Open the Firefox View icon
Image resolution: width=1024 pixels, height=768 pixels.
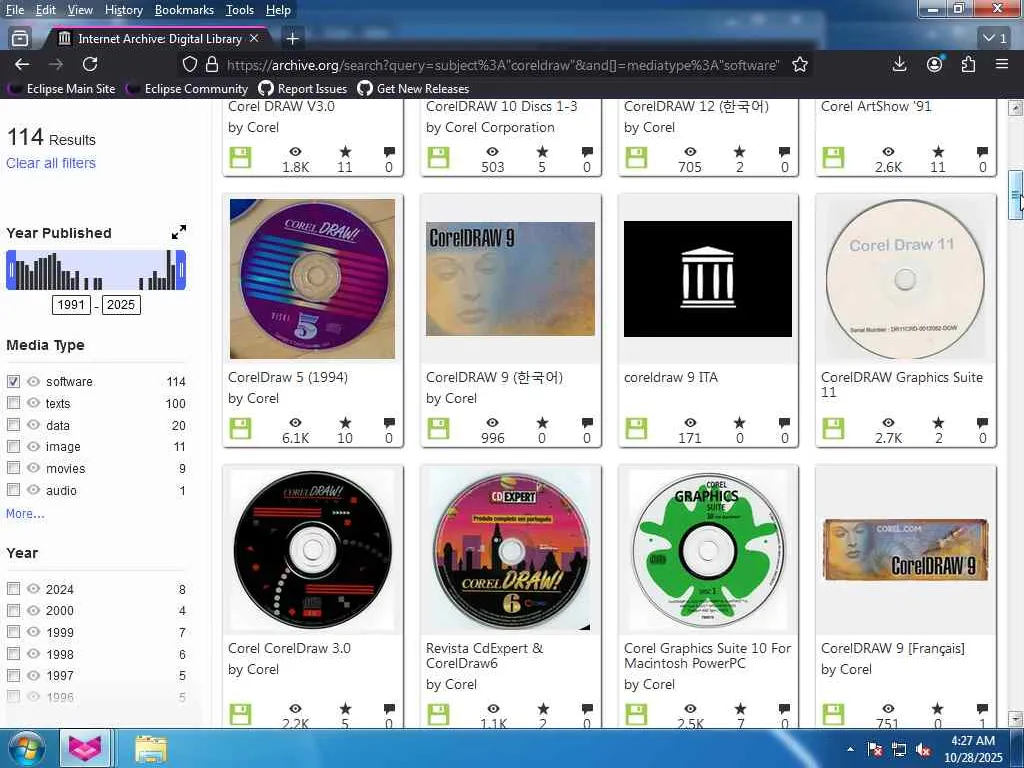(x=20, y=39)
